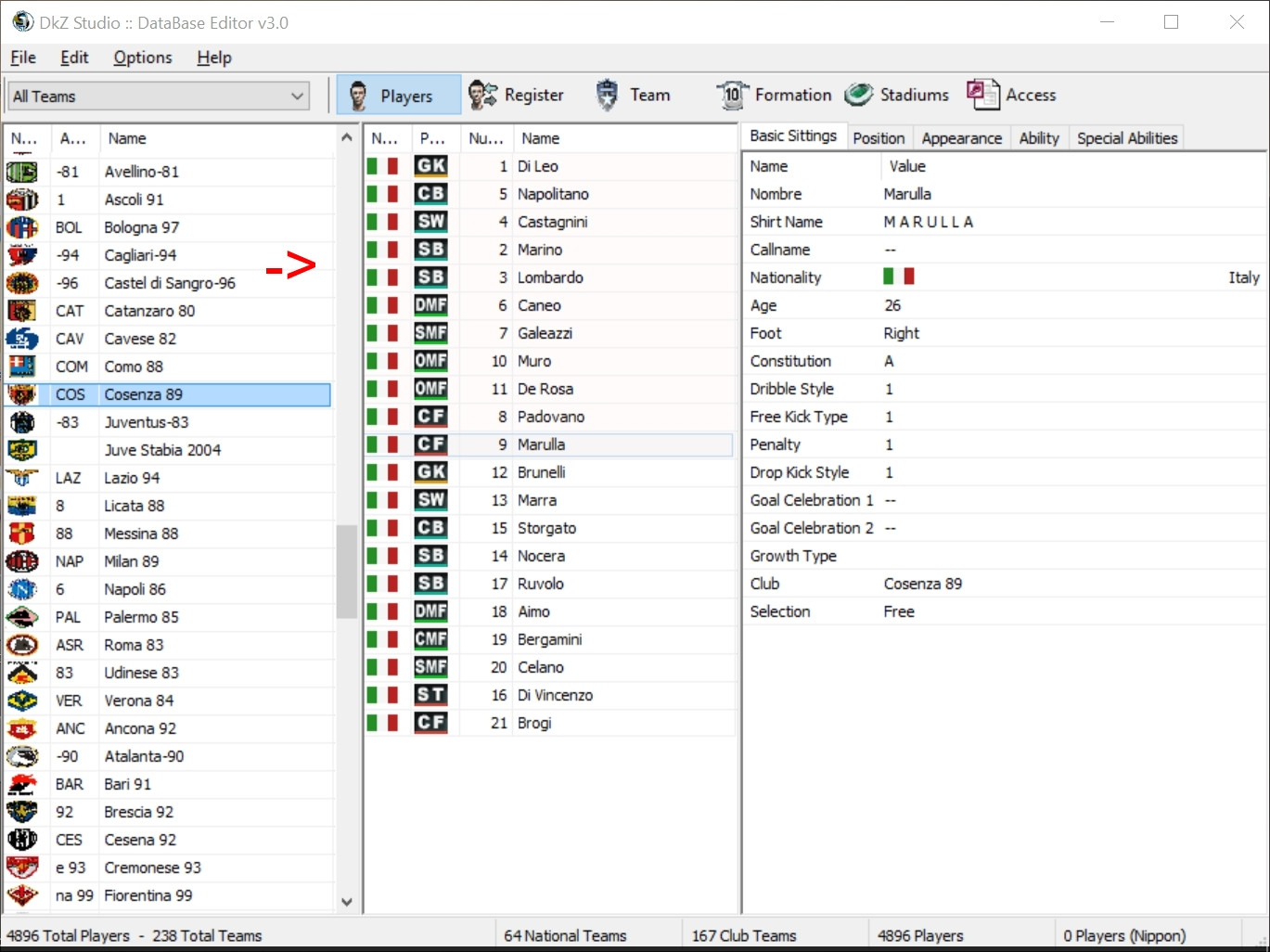This screenshot has height=952, width=1270.
Task: Select player Padovano in the roster
Action: (x=548, y=417)
